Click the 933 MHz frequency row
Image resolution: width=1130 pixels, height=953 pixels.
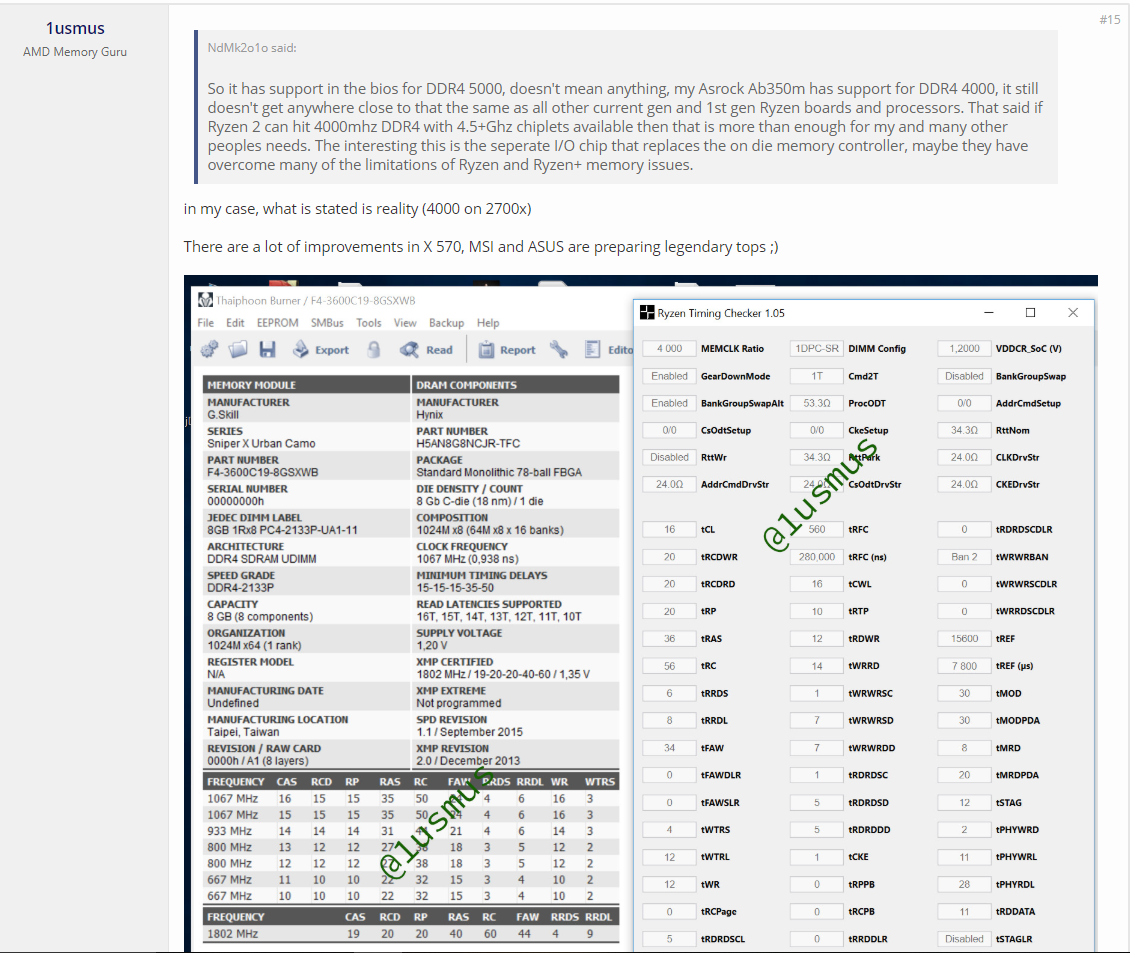411,831
